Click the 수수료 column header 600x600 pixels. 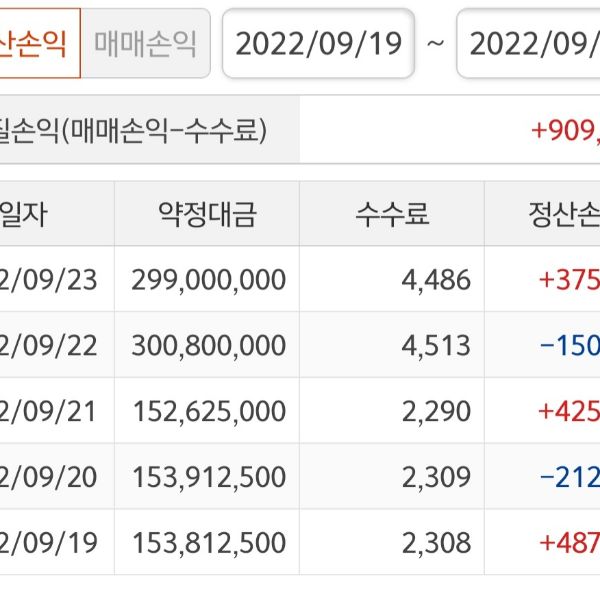click(x=392, y=213)
